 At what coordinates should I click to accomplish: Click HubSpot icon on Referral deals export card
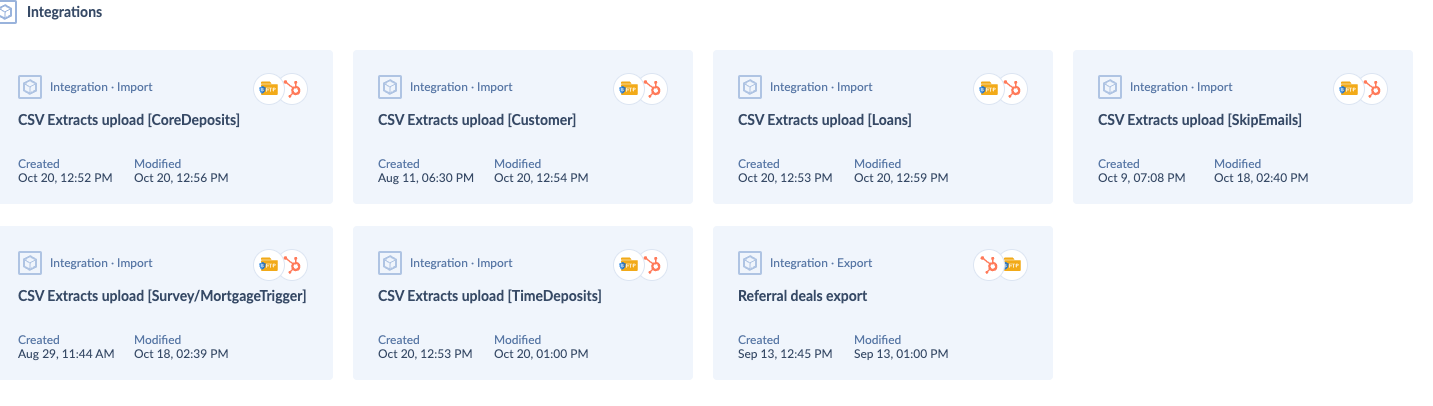[989, 265]
